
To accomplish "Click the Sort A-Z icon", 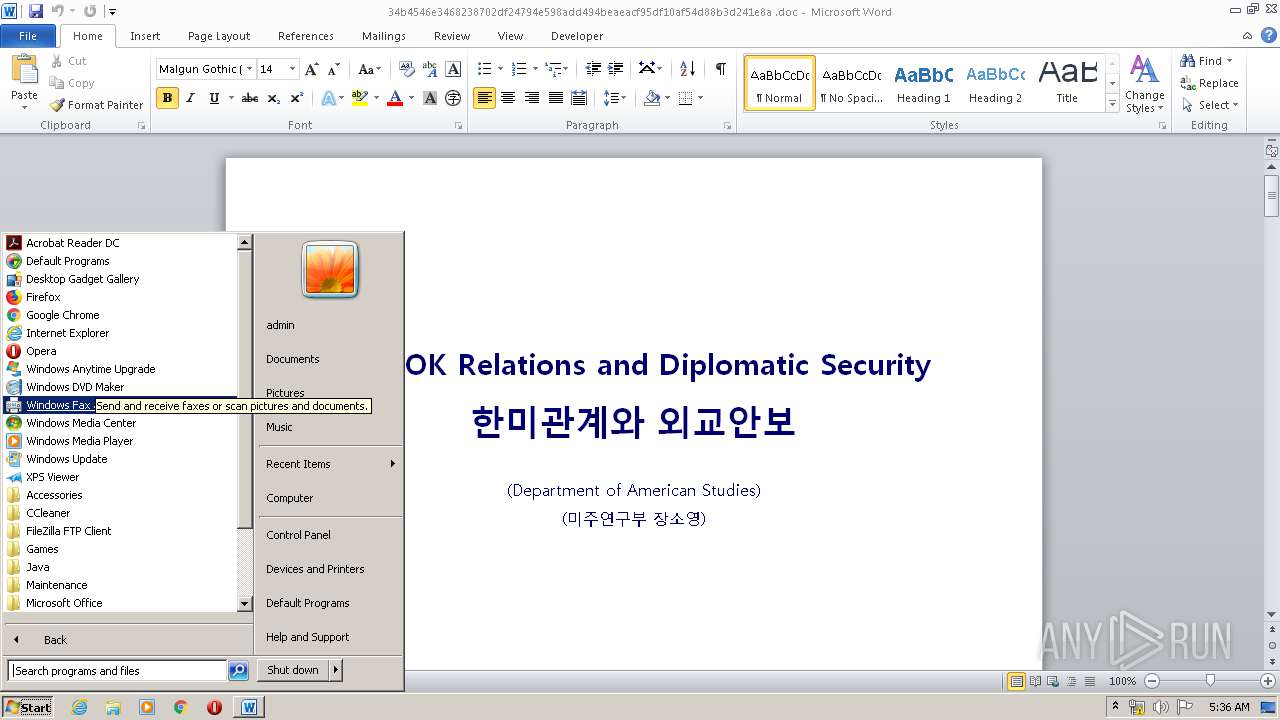I will [x=687, y=69].
